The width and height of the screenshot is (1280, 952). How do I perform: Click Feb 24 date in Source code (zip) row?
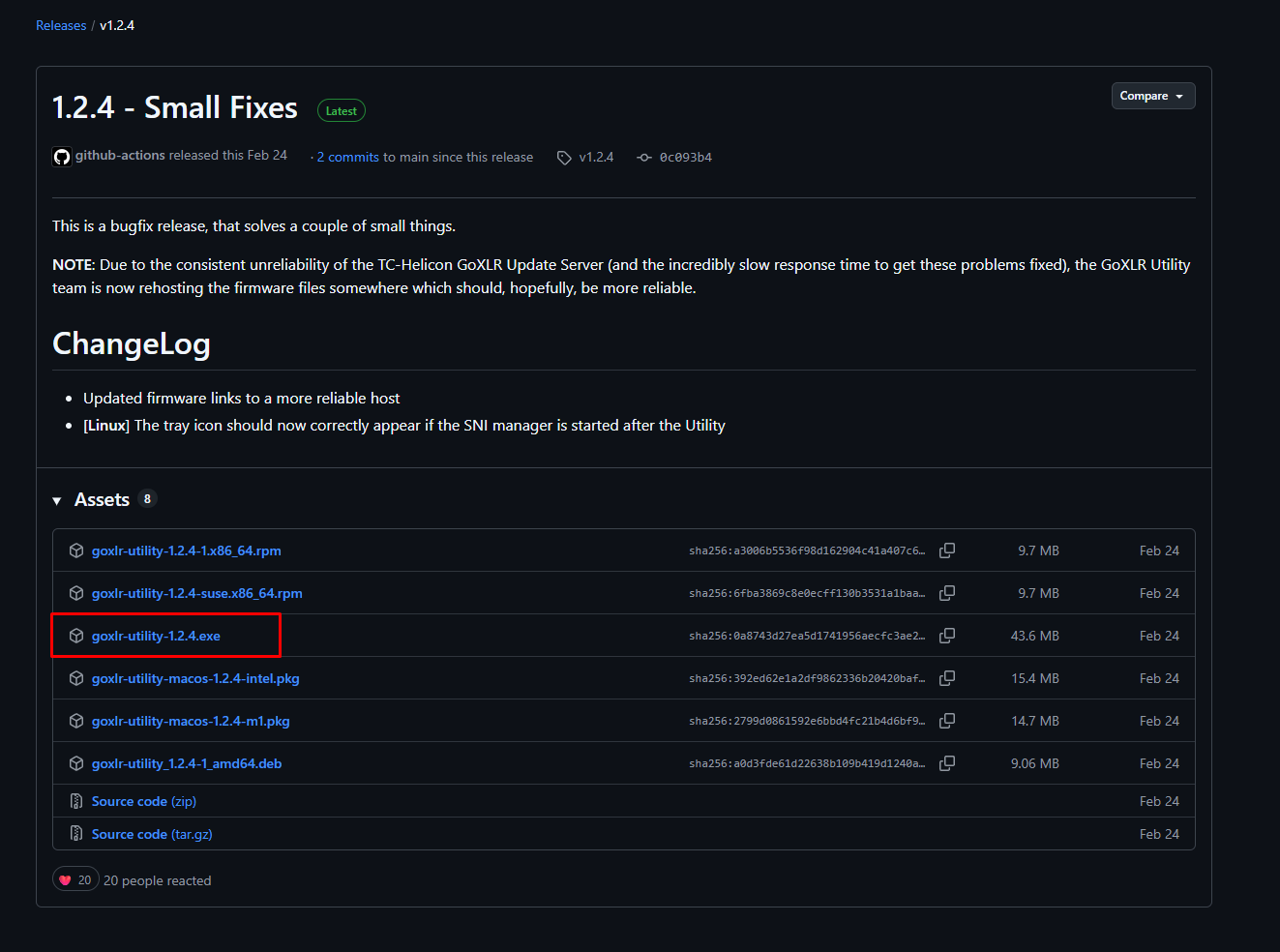coord(1159,801)
